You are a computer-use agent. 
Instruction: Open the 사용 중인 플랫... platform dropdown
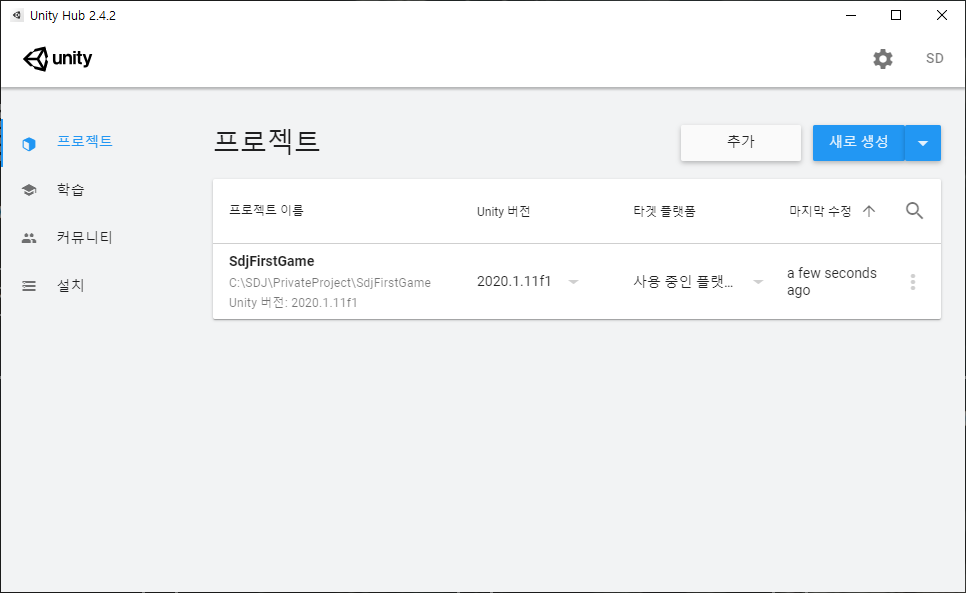[x=699, y=281]
